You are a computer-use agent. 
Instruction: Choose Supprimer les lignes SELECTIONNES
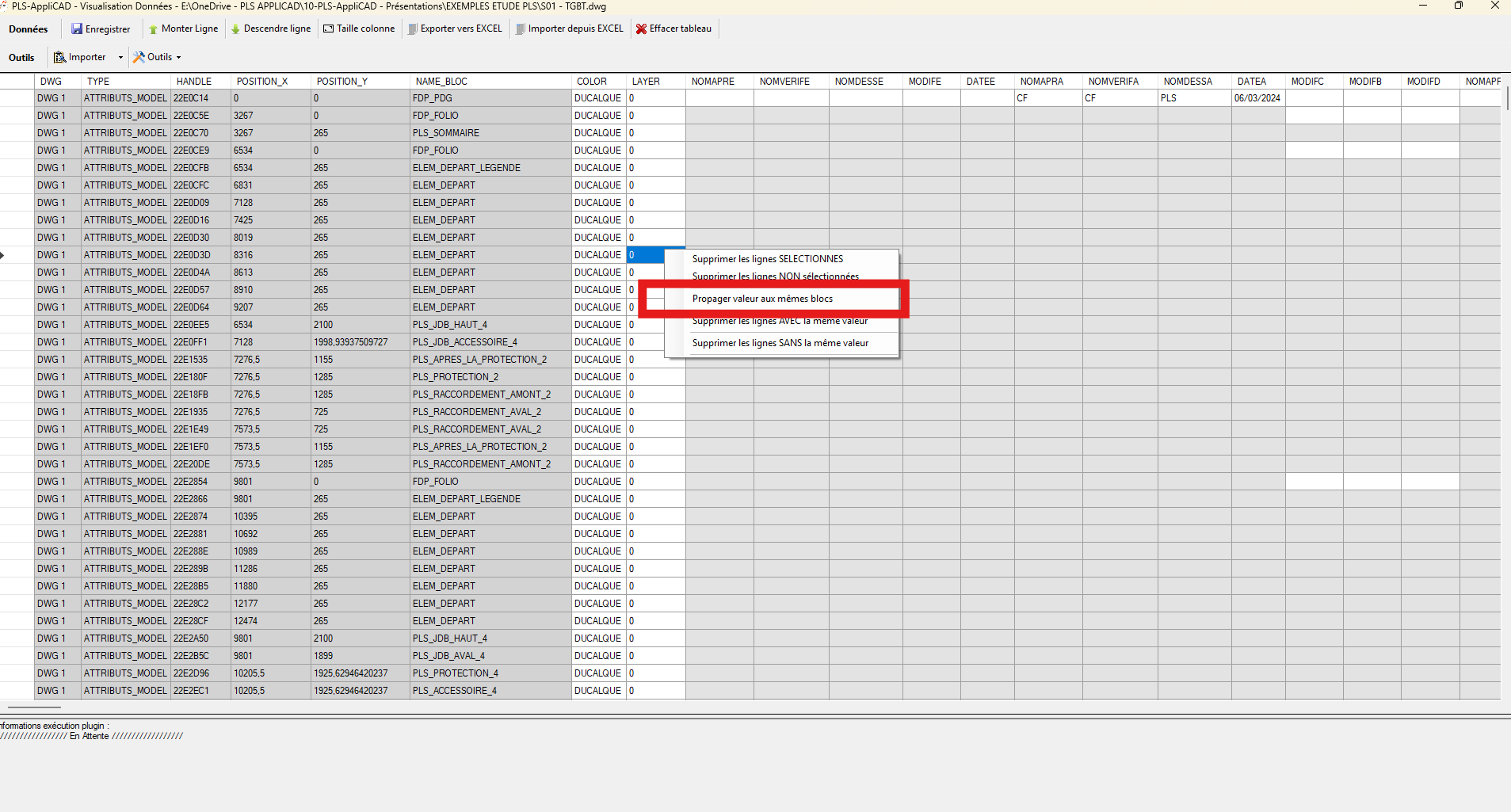pos(767,259)
